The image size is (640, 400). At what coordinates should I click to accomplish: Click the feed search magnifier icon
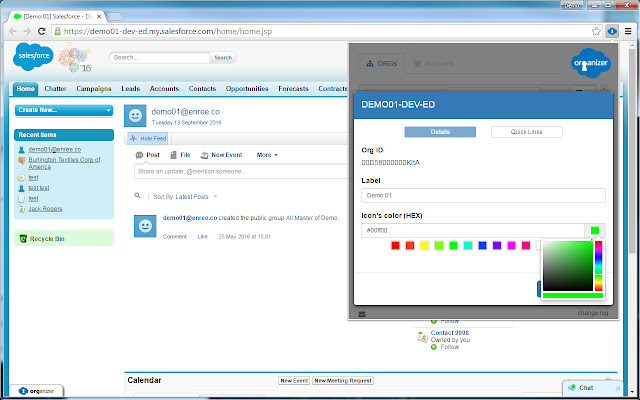pyautogui.click(x=138, y=196)
